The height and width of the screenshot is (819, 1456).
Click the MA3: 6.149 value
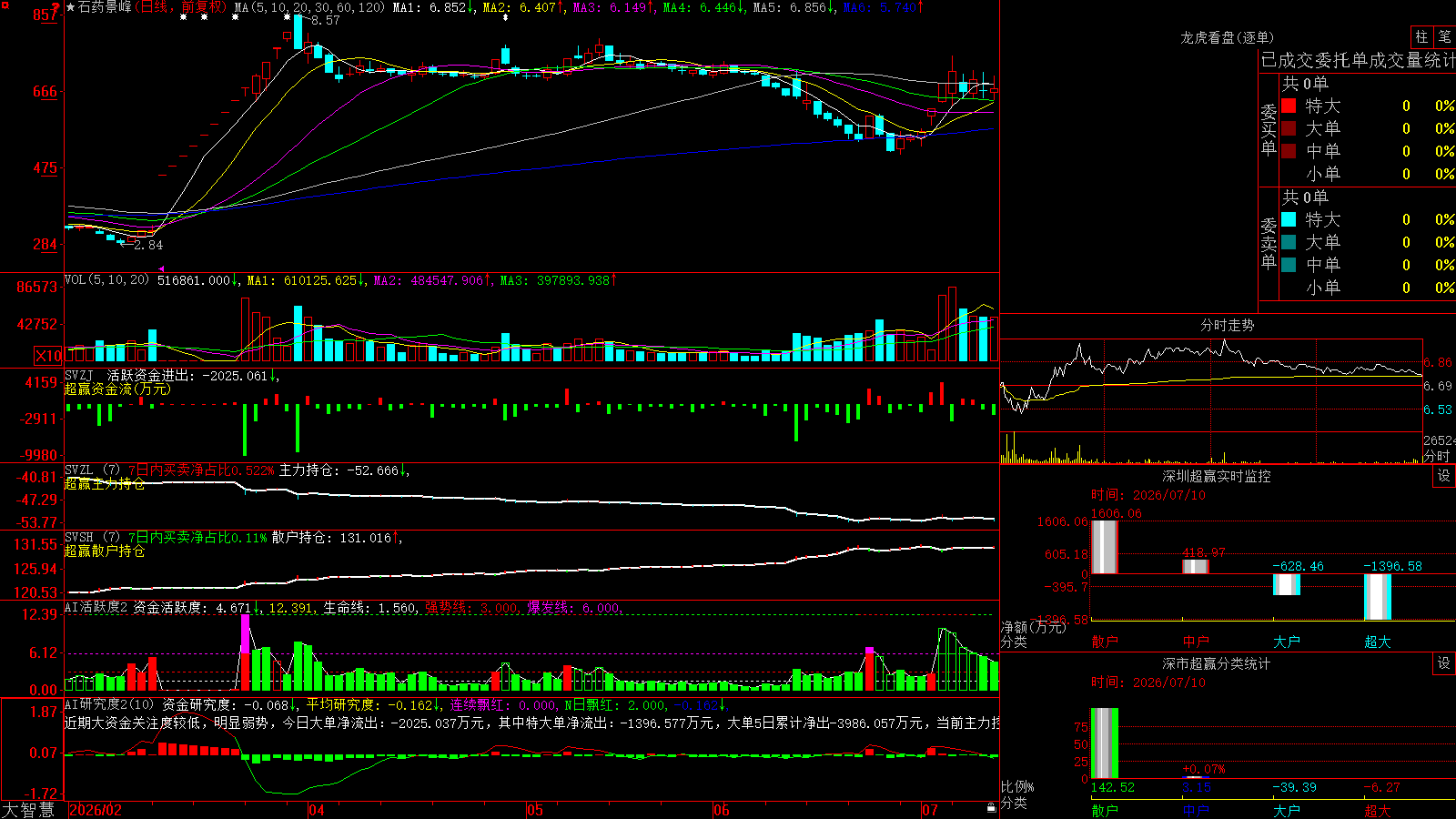click(610, 7)
